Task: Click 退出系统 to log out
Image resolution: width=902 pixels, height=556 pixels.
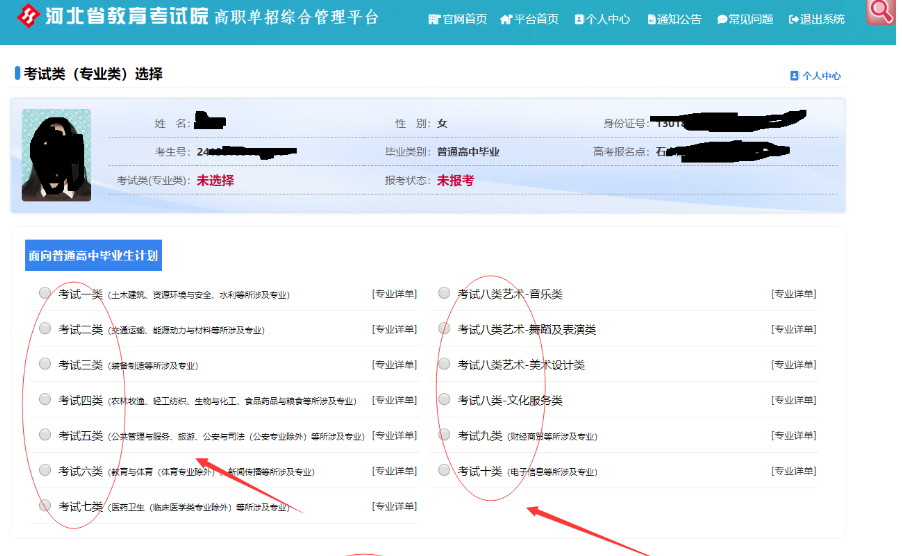Action: pos(816,19)
